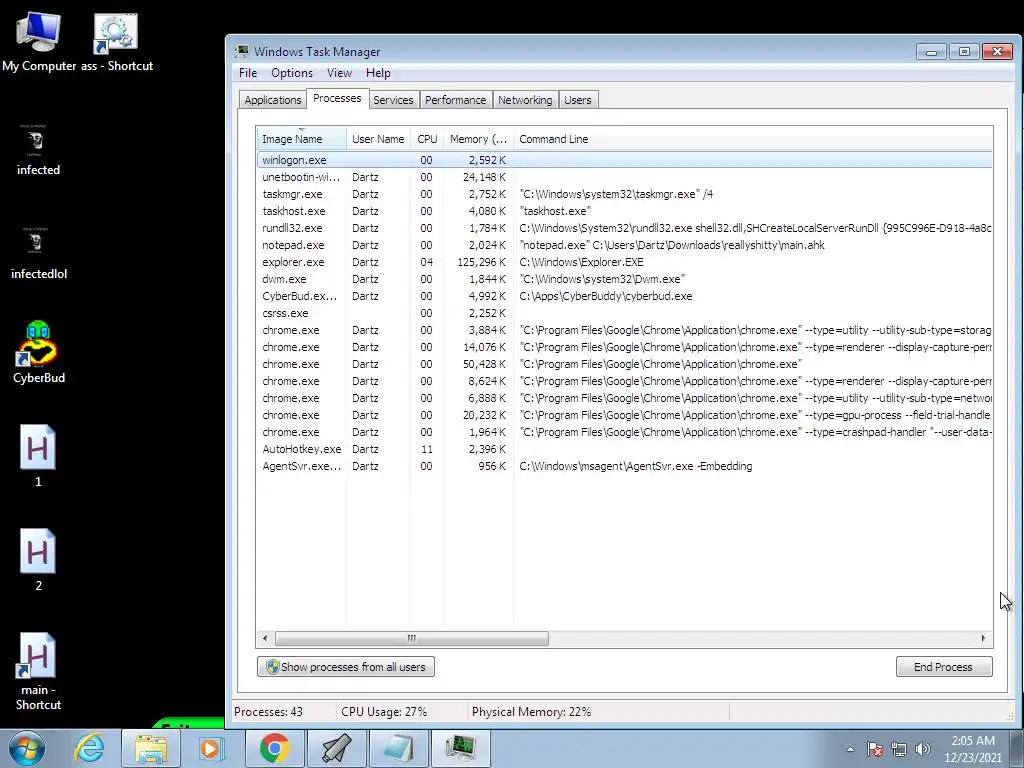Image resolution: width=1024 pixels, height=768 pixels.
Task: Select the taskmgr.exe process
Action: click(624, 194)
